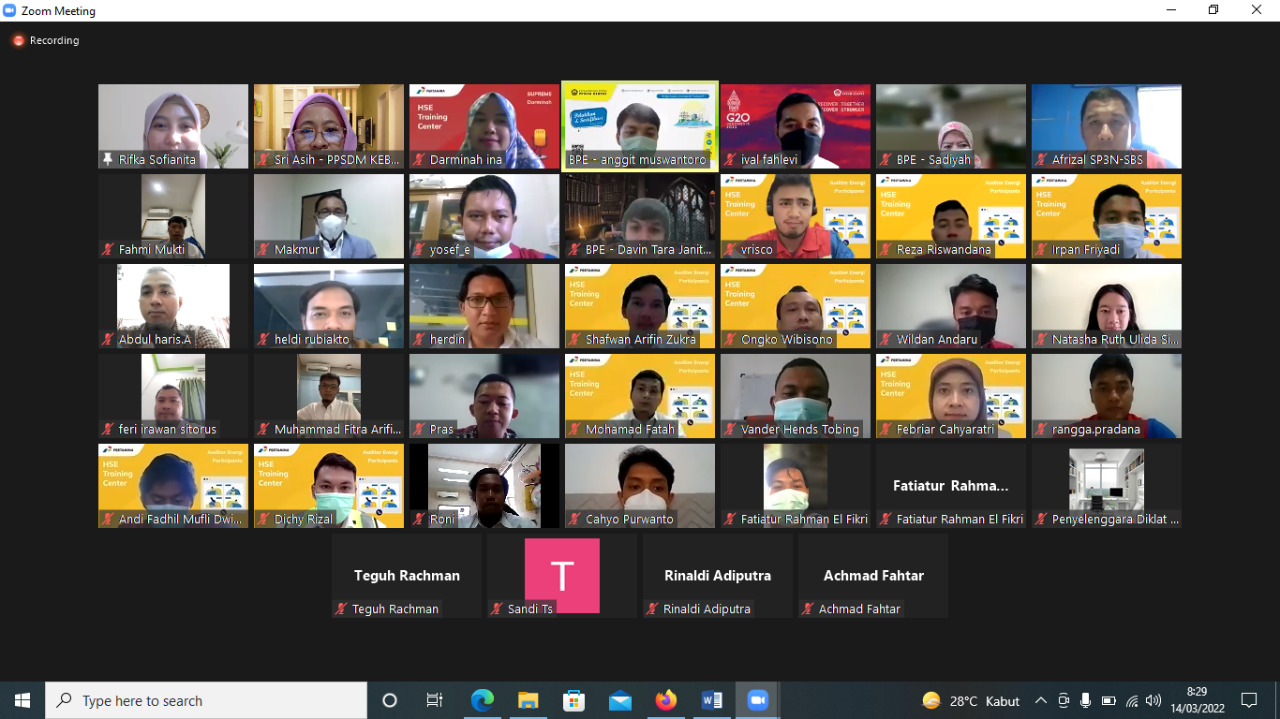Open the Windows Start menu
This screenshot has height=719, width=1280.
click(x=22, y=701)
